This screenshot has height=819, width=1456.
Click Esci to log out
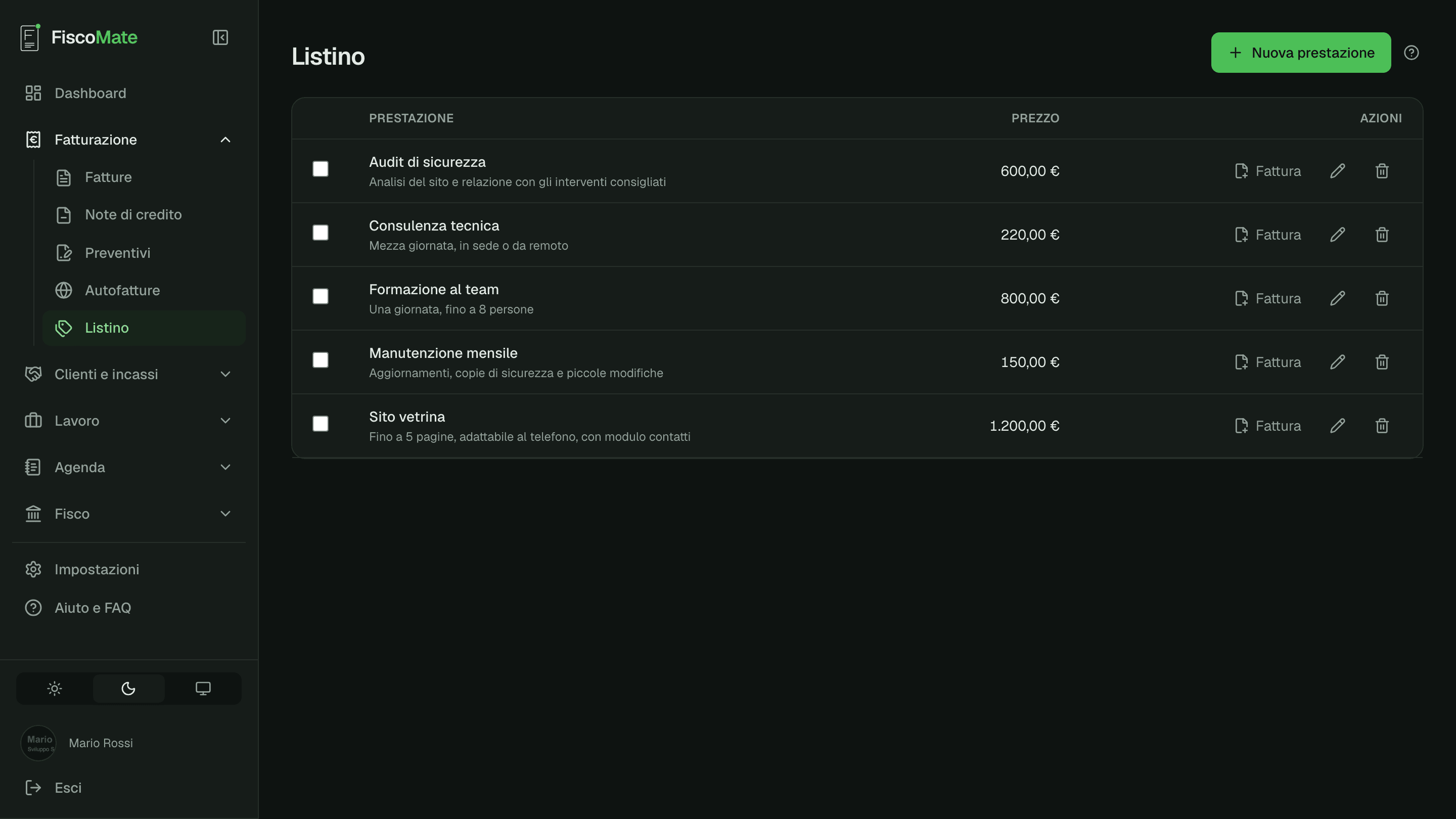[128, 788]
